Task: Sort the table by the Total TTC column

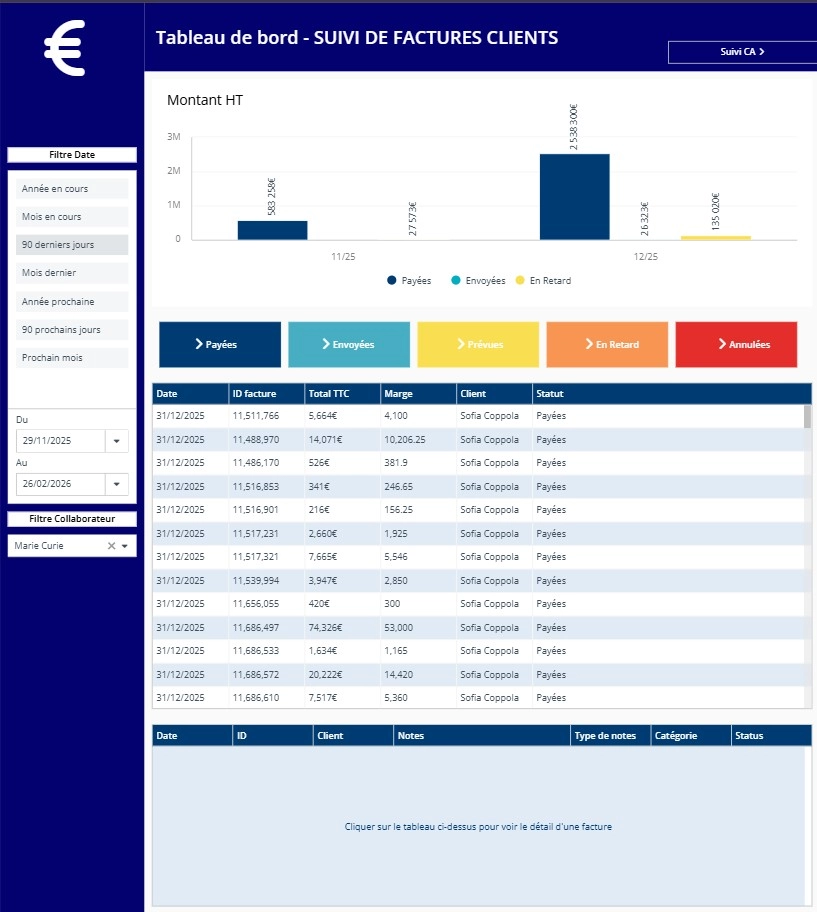Action: point(328,393)
